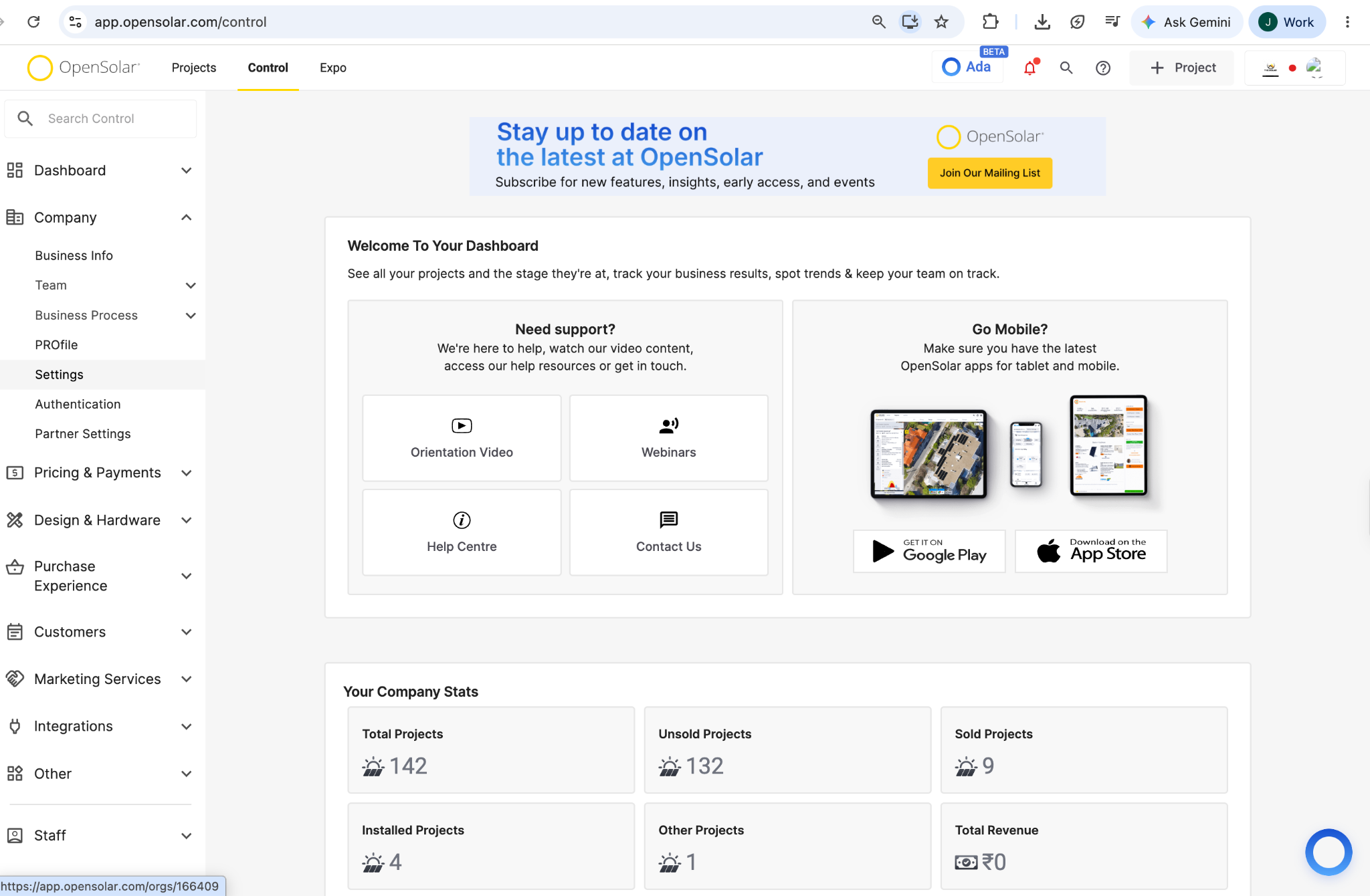This screenshot has height=896, width=1370.
Task: Open the browser extensions puzzle icon
Action: pos(991,22)
